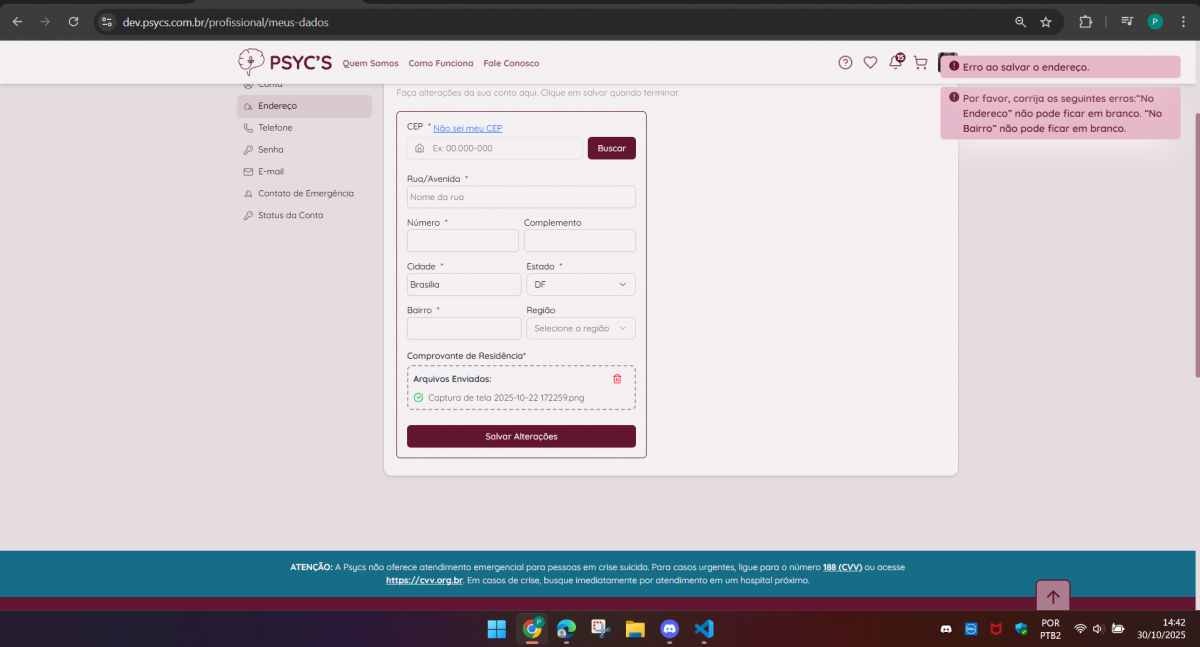Select Telefone in the sidebar menu
Screen dimensions: 1200x647
pos(275,128)
